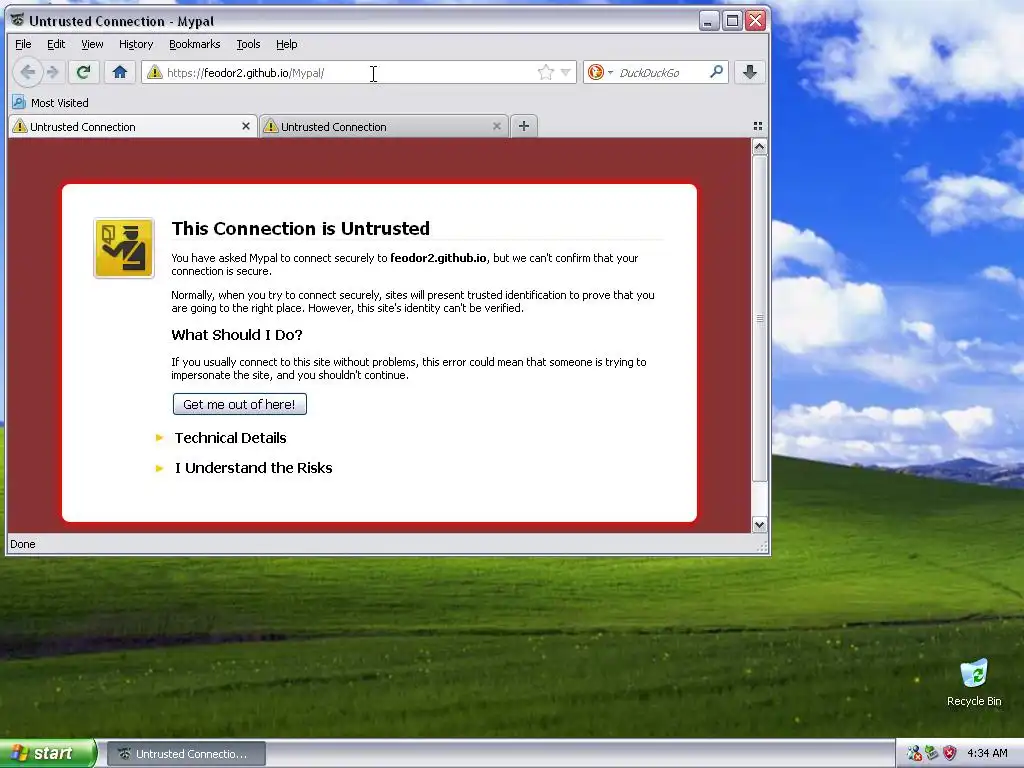Close the Mypal window
The width and height of the screenshot is (1024, 768).
756,21
